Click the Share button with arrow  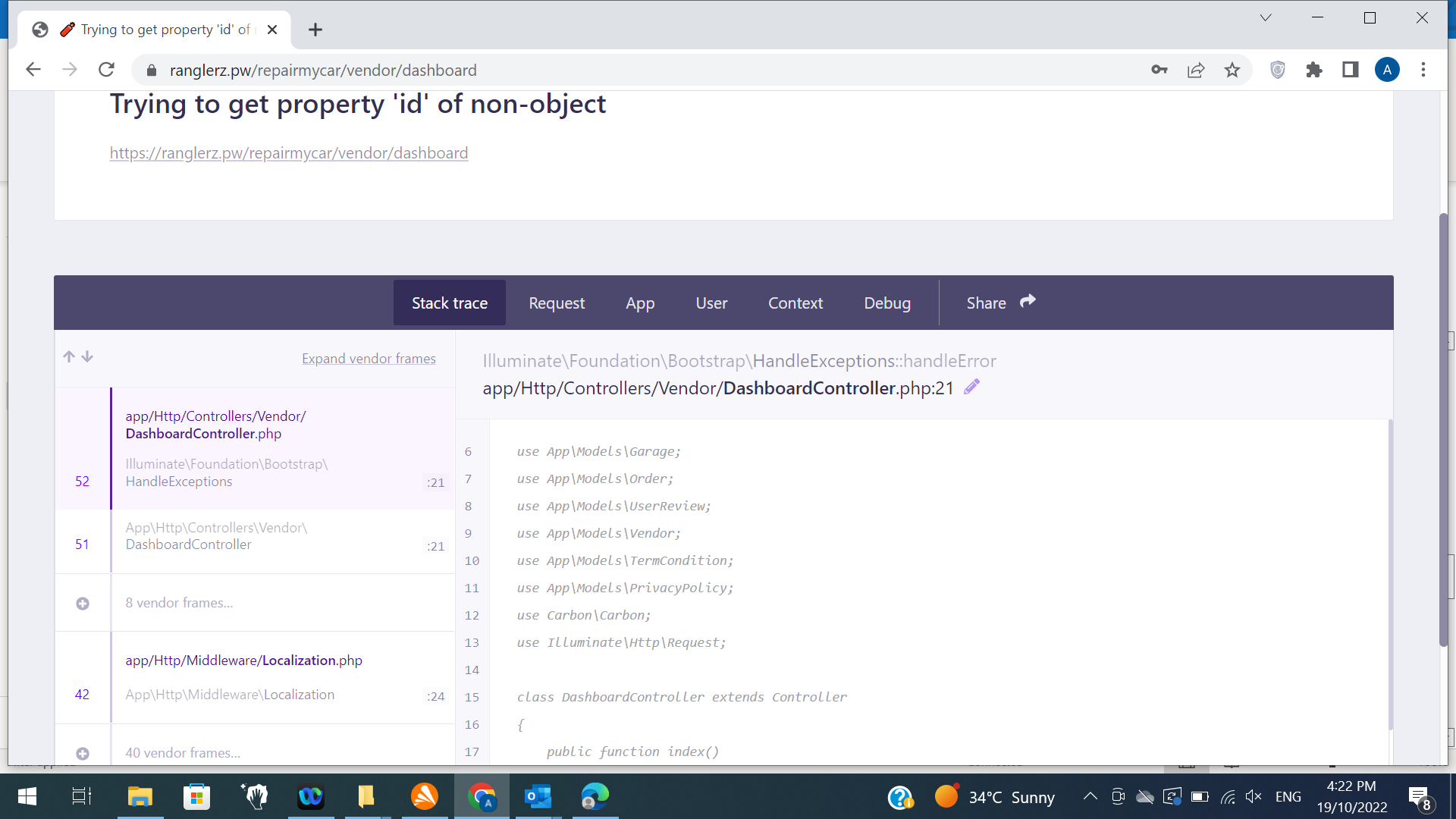point(1000,303)
